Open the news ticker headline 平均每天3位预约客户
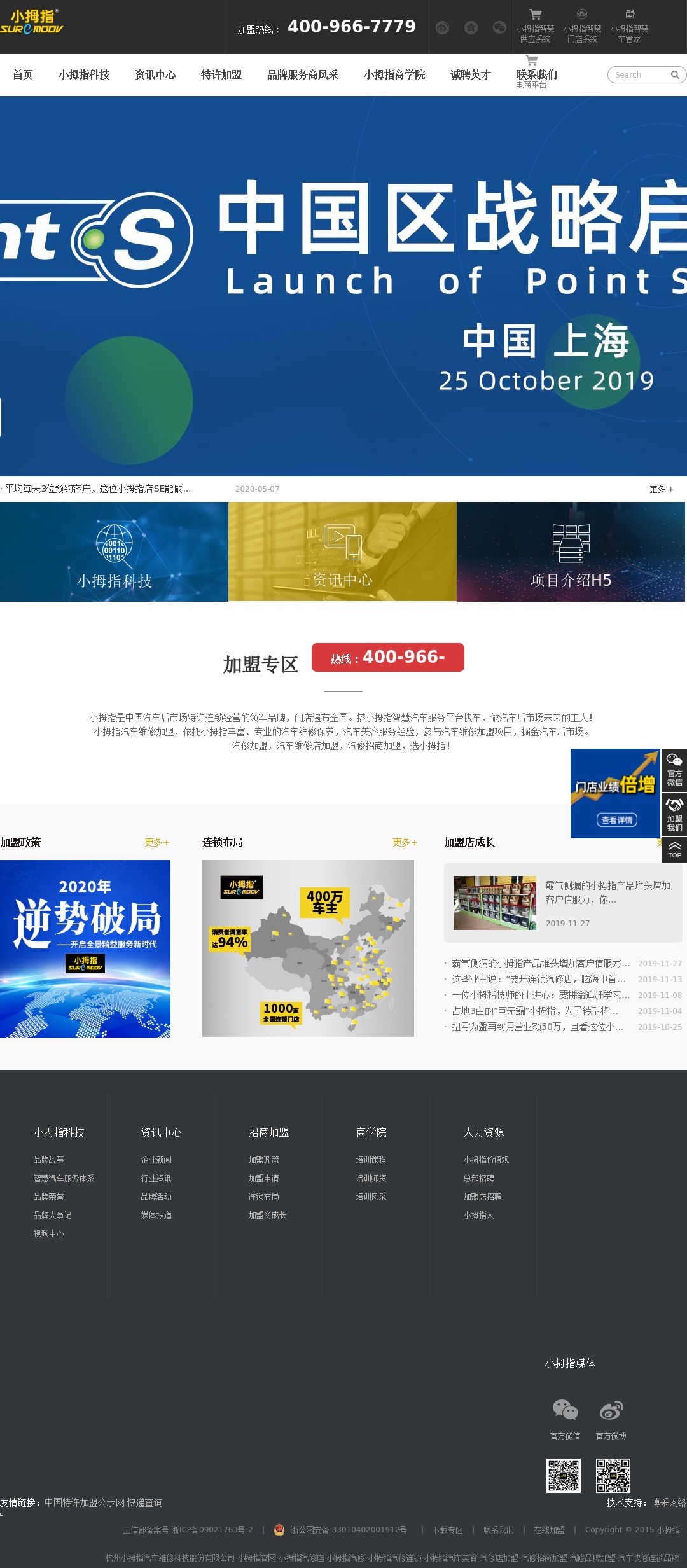Viewport: 687px width, 1568px height. pyautogui.click(x=97, y=489)
